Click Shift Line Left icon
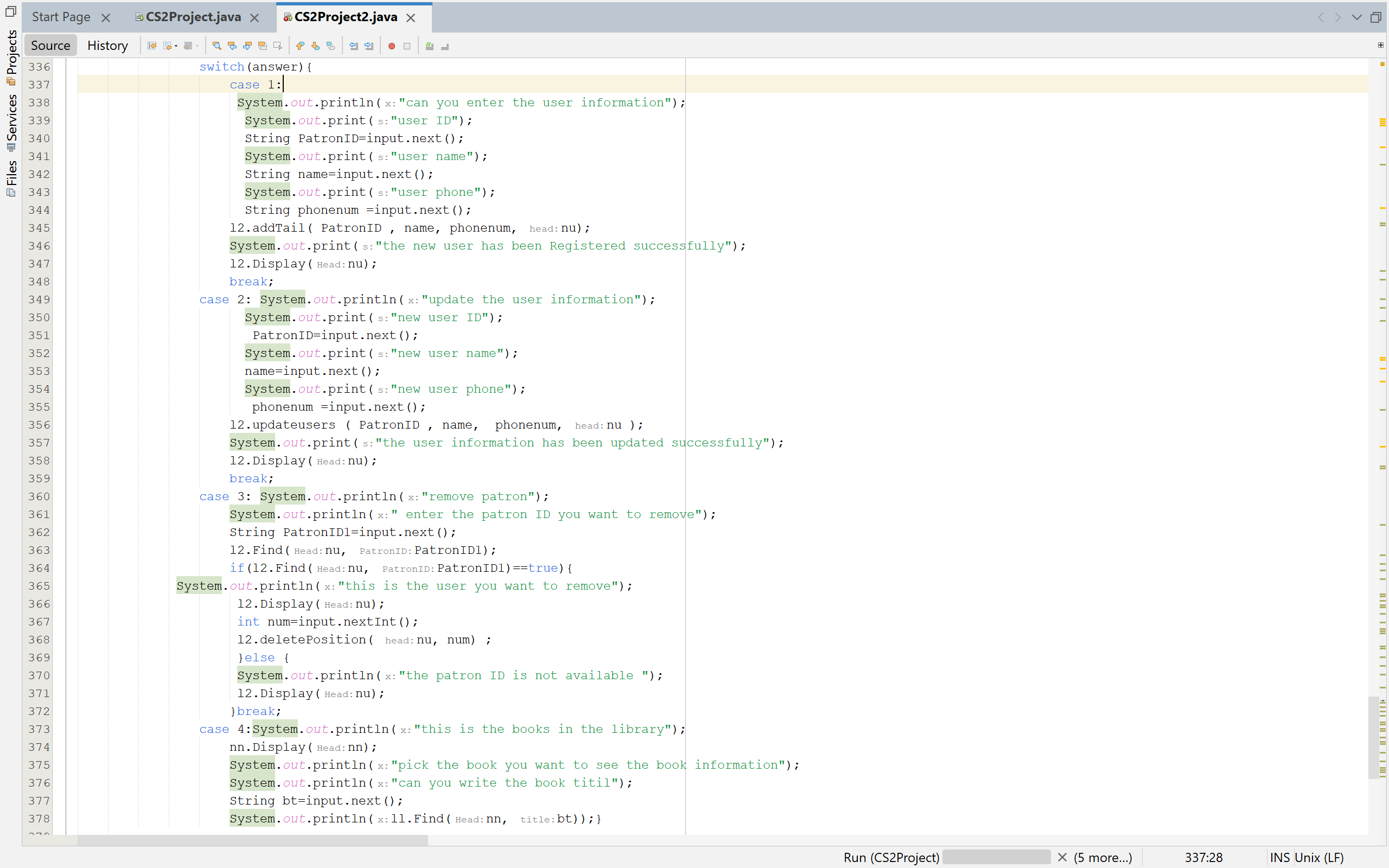This screenshot has height=868, width=1389. point(354,46)
